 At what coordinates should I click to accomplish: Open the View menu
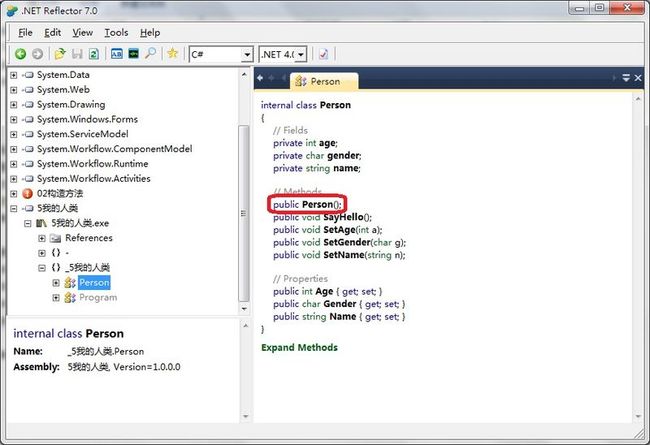click(82, 32)
